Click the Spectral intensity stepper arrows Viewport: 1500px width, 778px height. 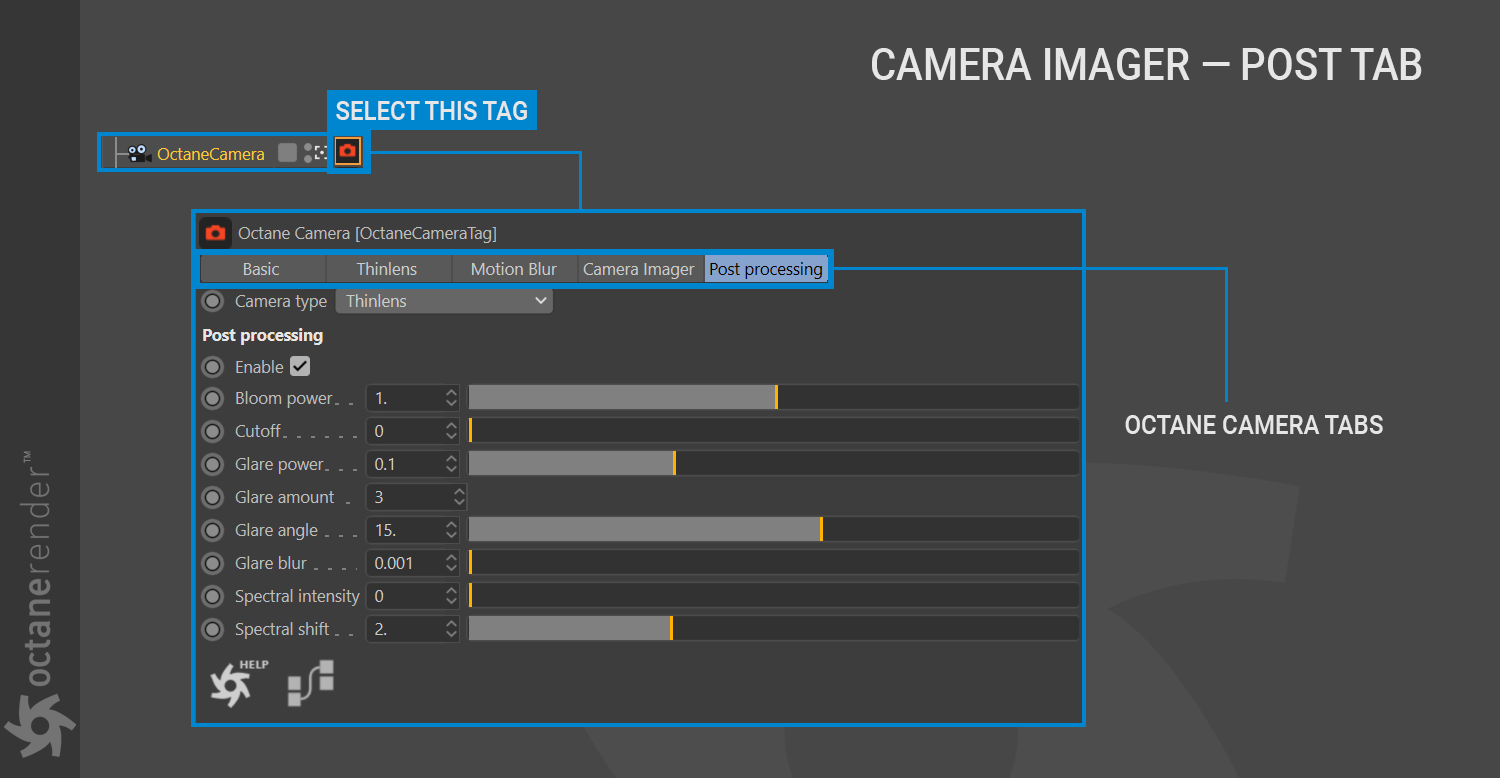(x=451, y=596)
